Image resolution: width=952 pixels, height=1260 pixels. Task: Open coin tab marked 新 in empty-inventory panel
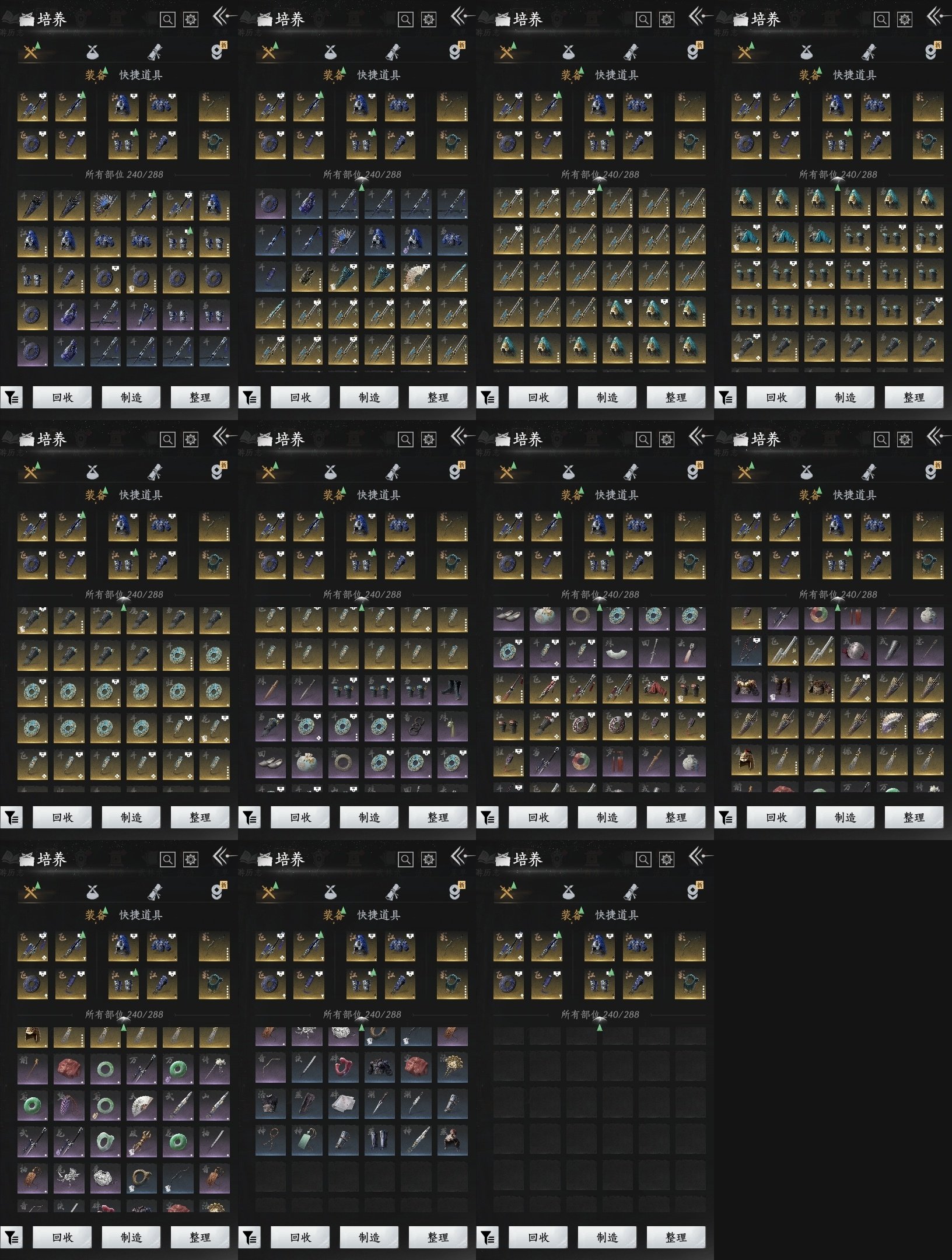tap(692, 892)
